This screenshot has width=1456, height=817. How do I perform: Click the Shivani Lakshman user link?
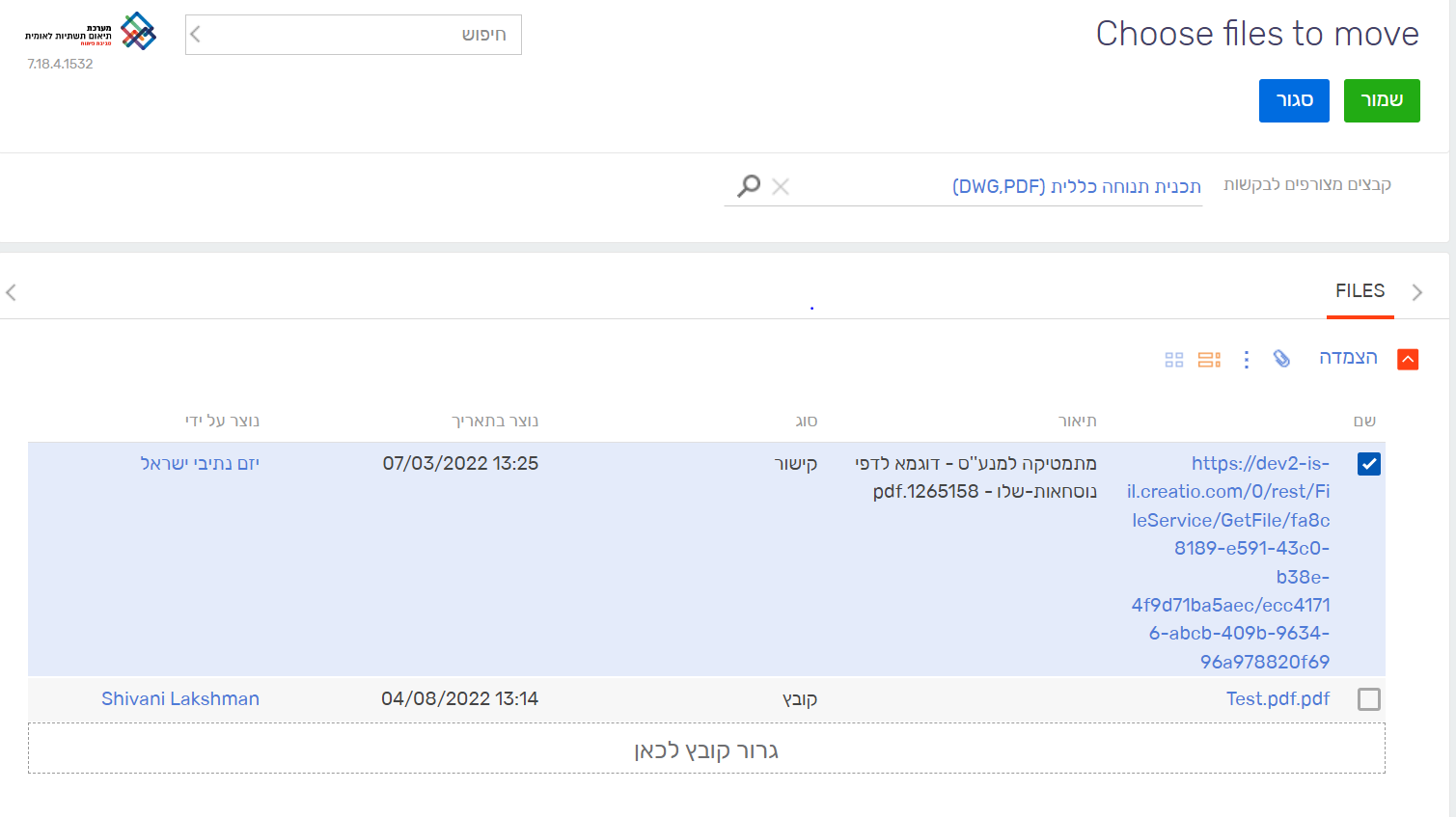click(x=180, y=698)
